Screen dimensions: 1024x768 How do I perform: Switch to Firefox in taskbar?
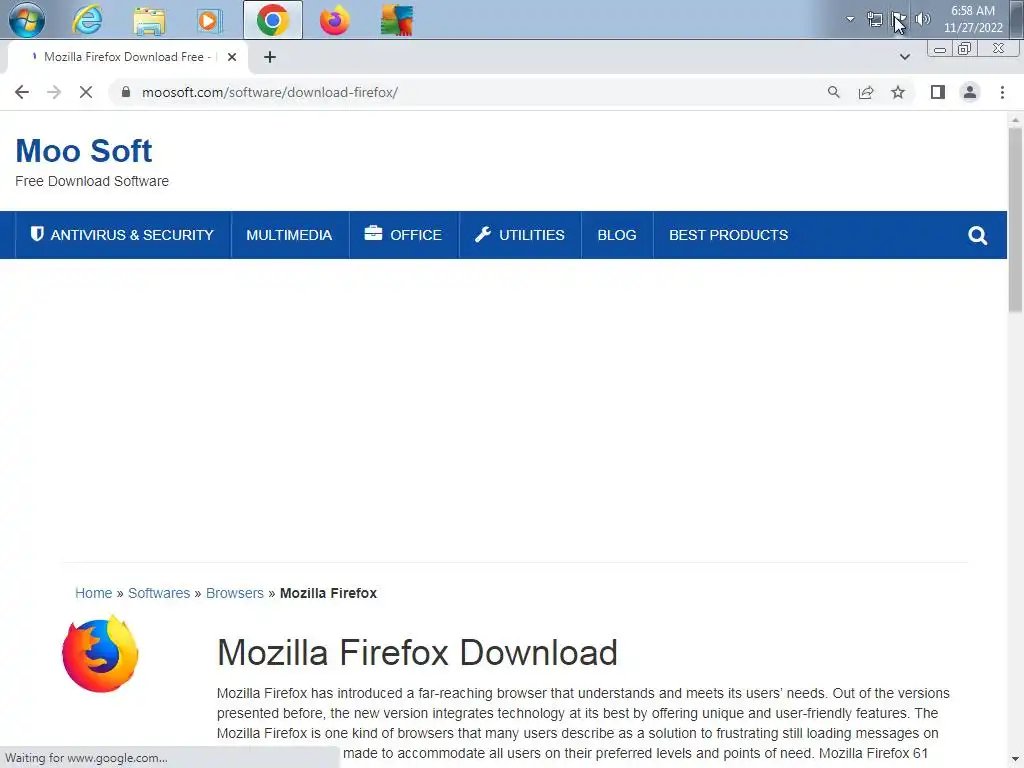[x=334, y=20]
